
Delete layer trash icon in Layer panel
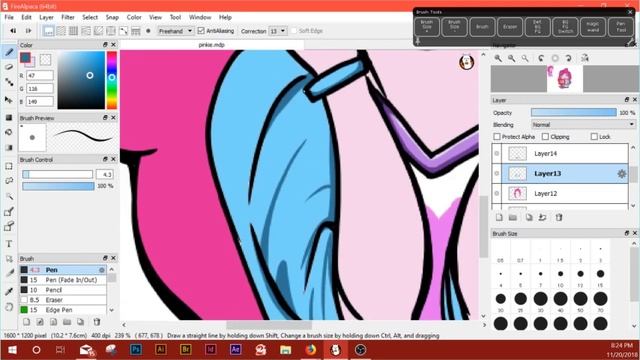559,218
